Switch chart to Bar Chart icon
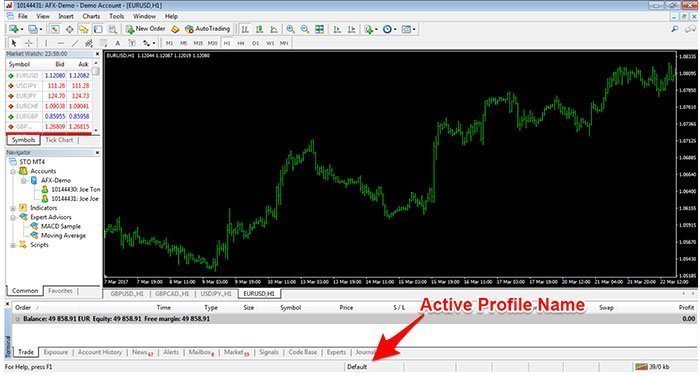This screenshot has height=376, width=700. point(245,29)
